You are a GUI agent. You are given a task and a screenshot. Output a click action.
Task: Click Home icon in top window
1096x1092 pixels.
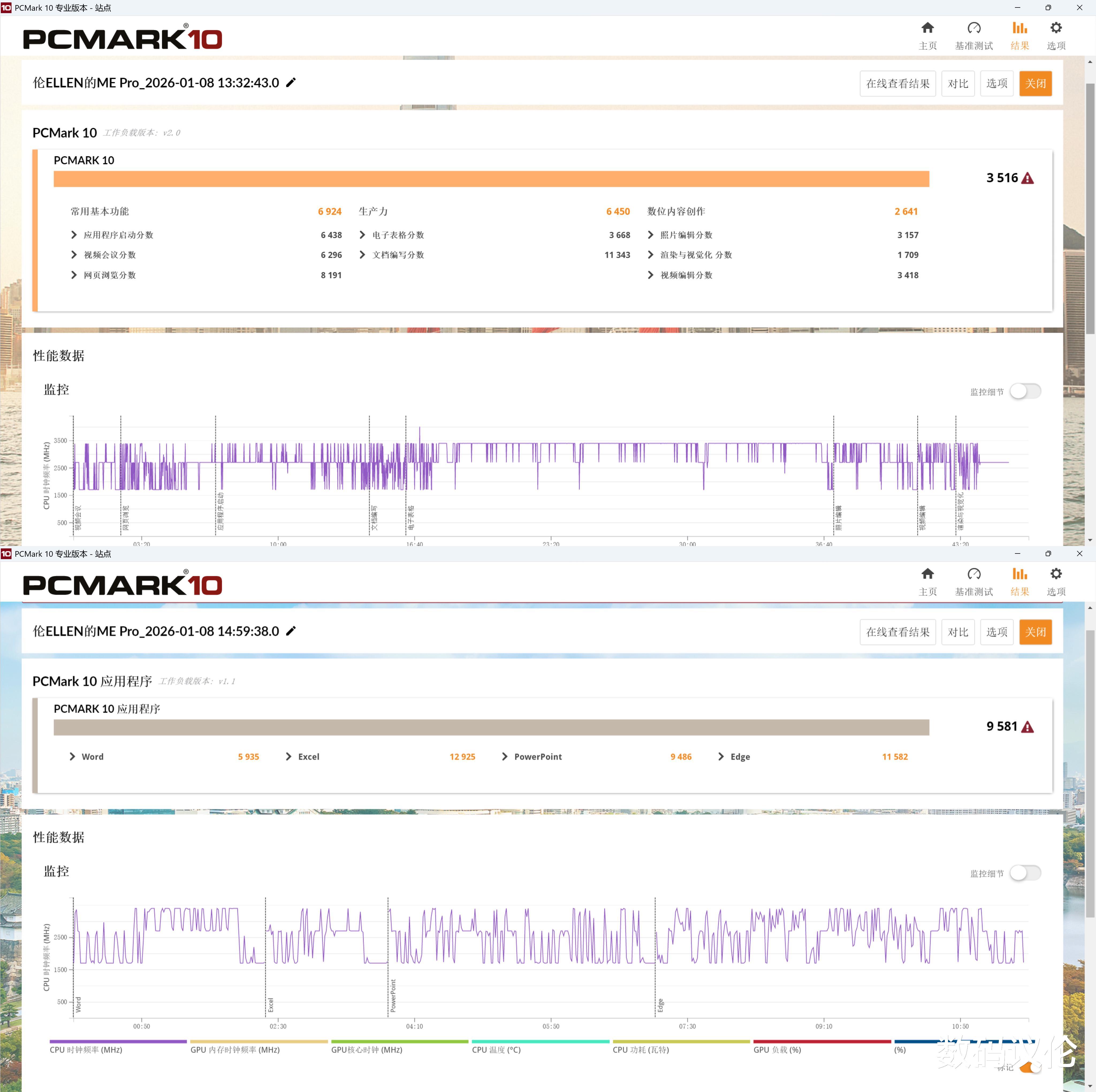click(927, 28)
